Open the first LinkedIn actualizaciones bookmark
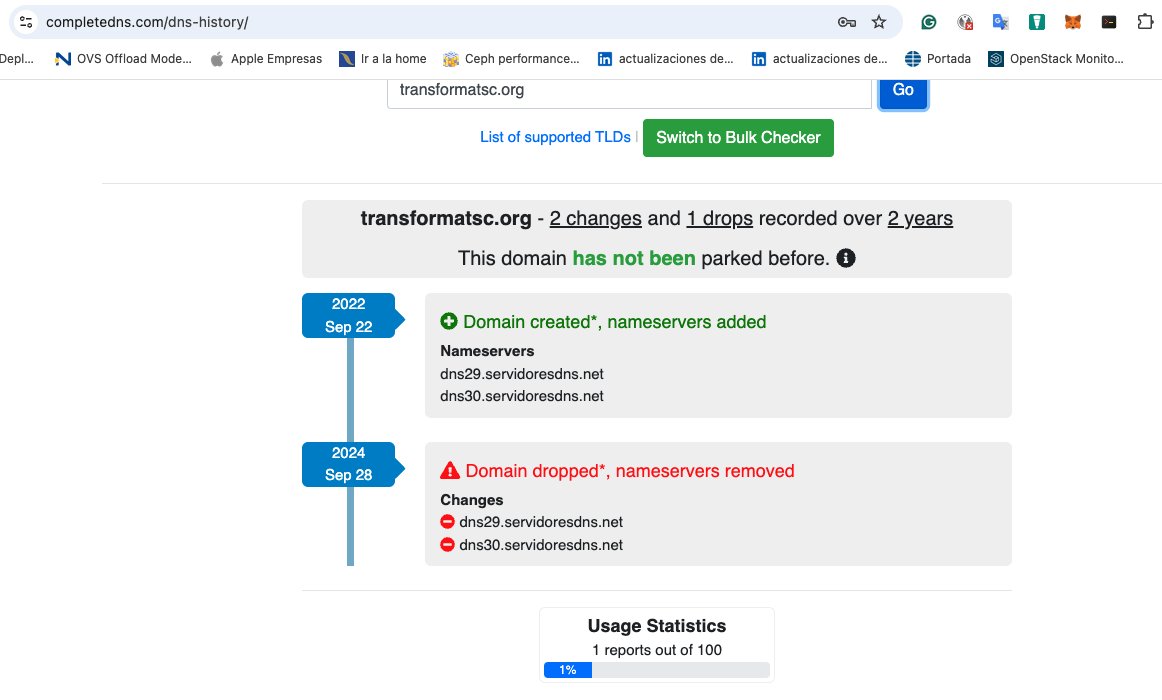The height and width of the screenshot is (700, 1162). (x=665, y=59)
